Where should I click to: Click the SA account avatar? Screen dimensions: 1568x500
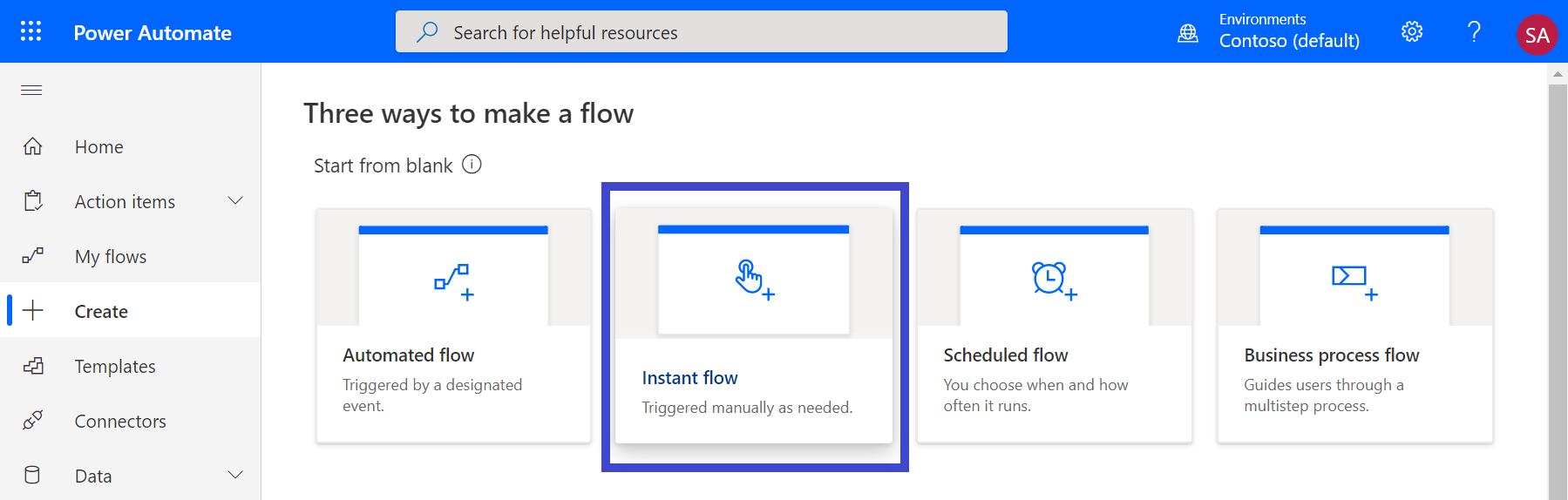(x=1537, y=35)
